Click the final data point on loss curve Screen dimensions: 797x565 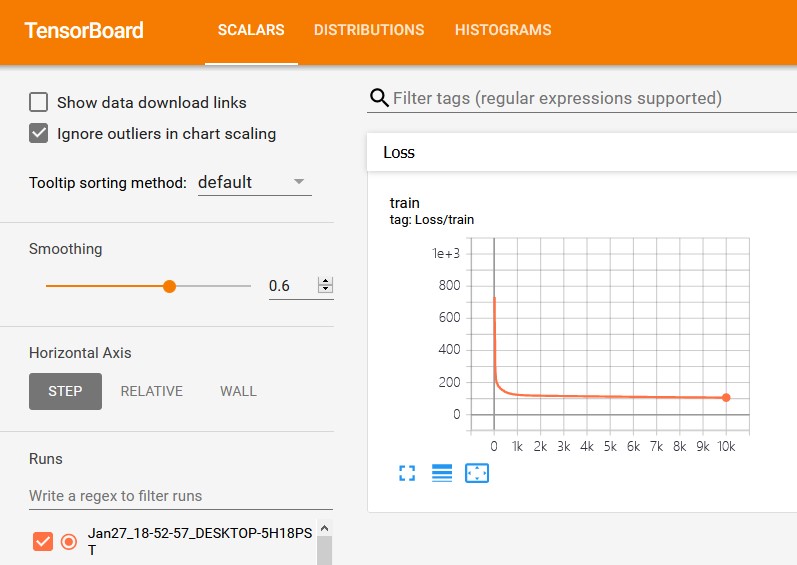click(726, 397)
